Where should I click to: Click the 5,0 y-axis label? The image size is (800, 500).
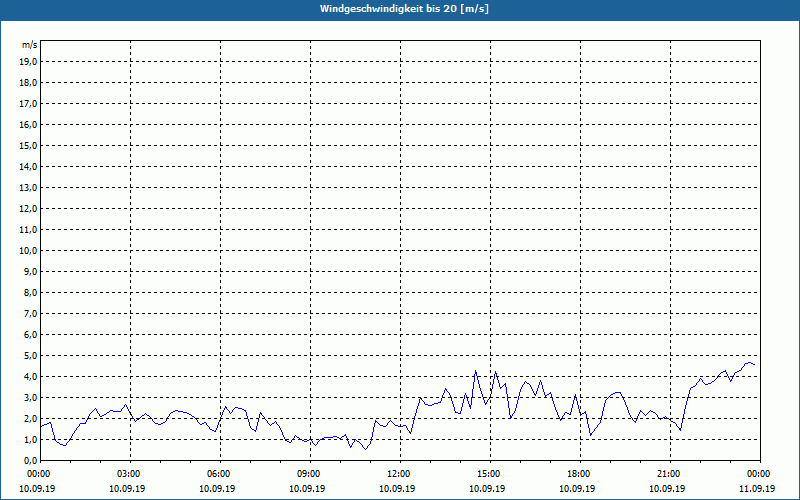30,356
